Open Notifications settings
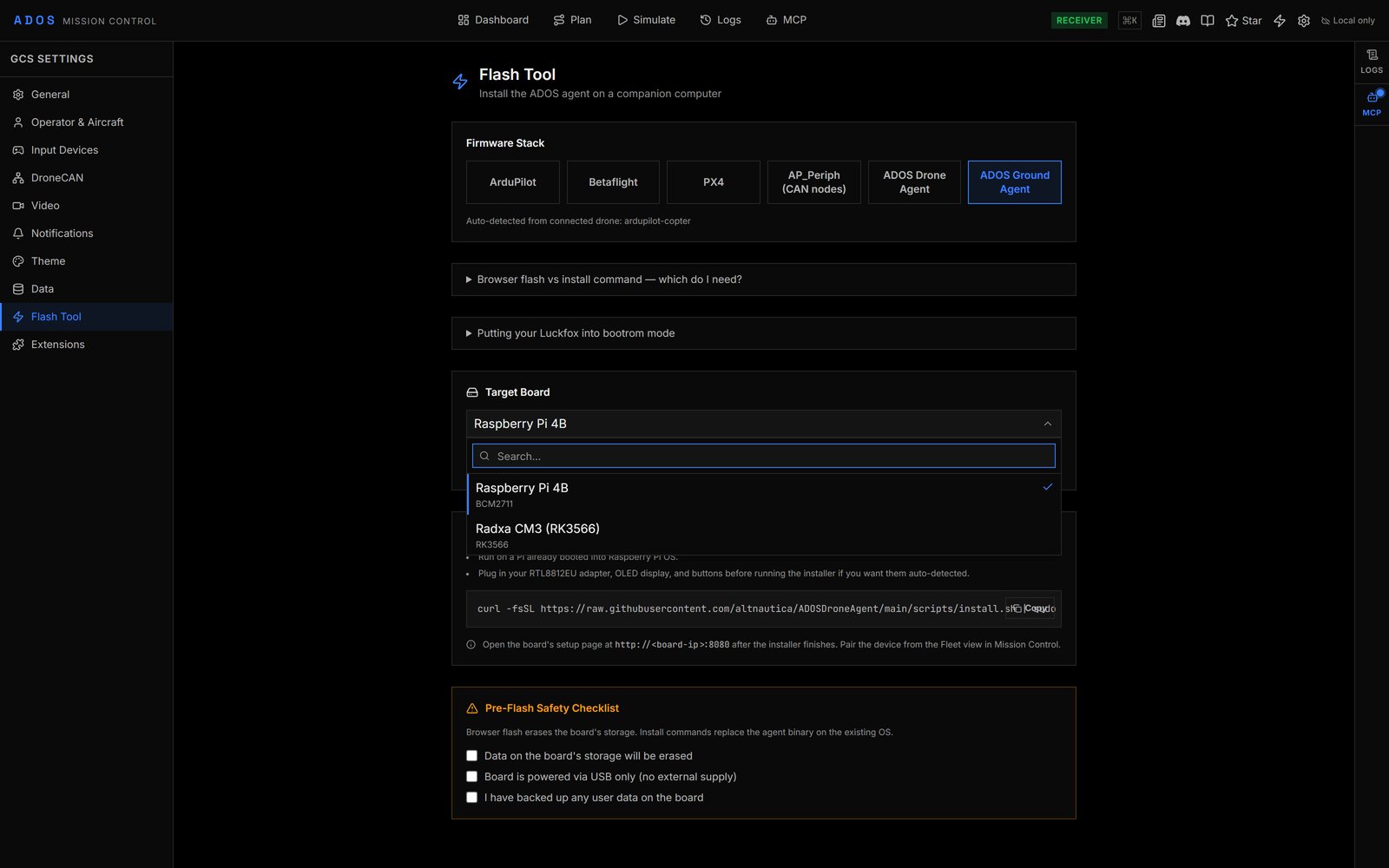The image size is (1389, 868). (x=87, y=233)
